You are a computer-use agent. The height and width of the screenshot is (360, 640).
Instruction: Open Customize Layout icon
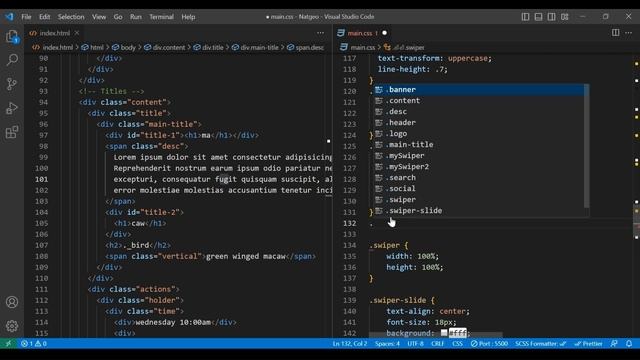coord(564,17)
